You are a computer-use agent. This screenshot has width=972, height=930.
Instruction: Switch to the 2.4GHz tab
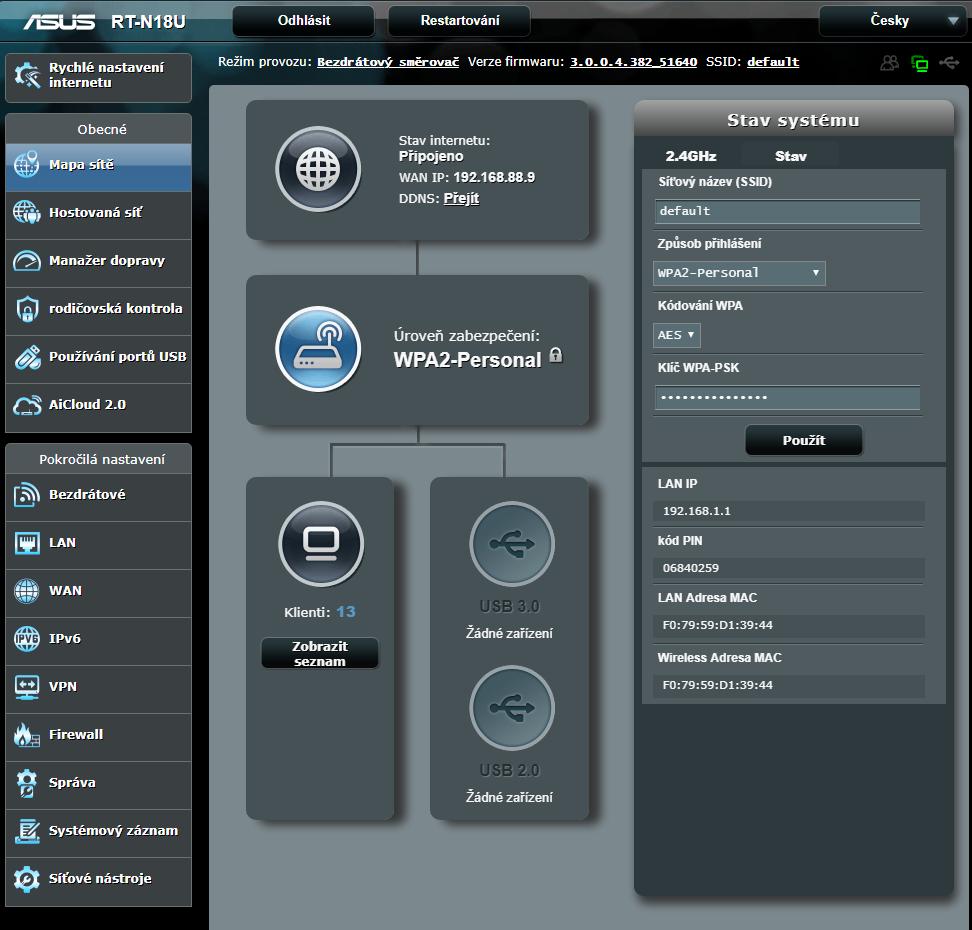pos(691,156)
